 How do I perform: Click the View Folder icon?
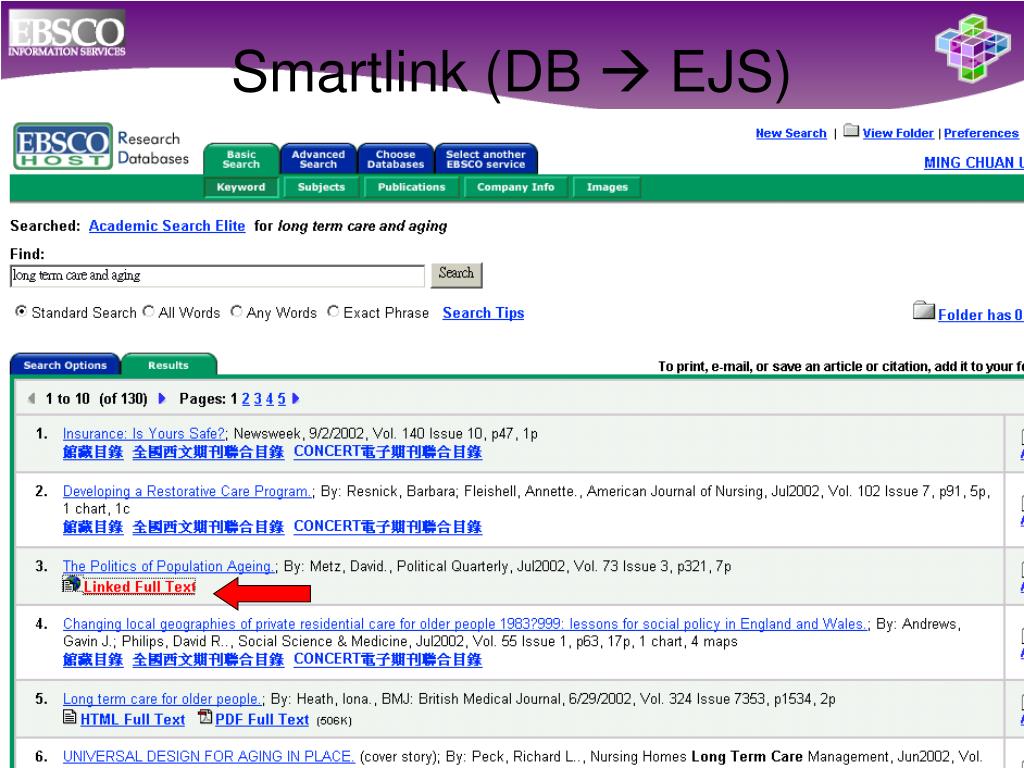851,131
